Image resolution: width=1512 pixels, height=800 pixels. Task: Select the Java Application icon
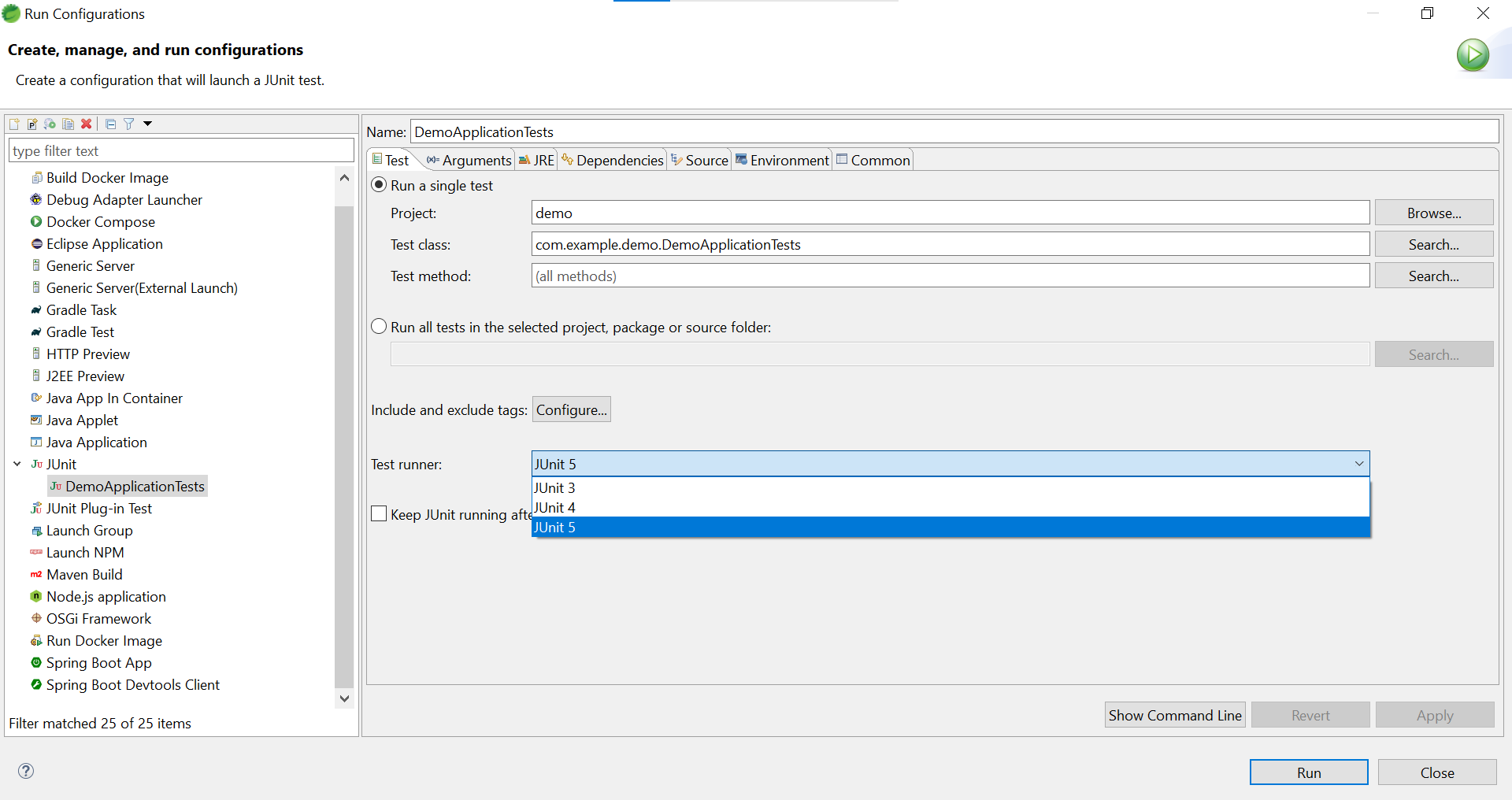tap(36, 442)
